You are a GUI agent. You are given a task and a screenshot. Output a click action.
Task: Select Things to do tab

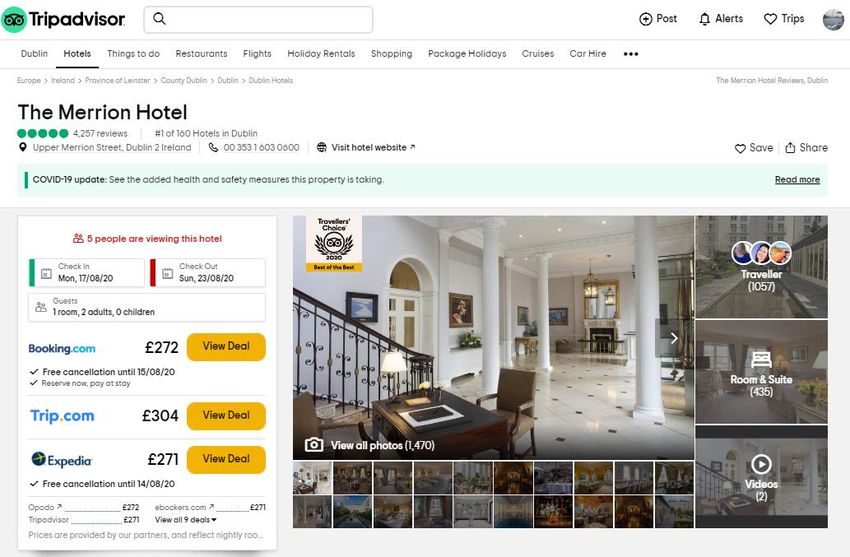133,54
